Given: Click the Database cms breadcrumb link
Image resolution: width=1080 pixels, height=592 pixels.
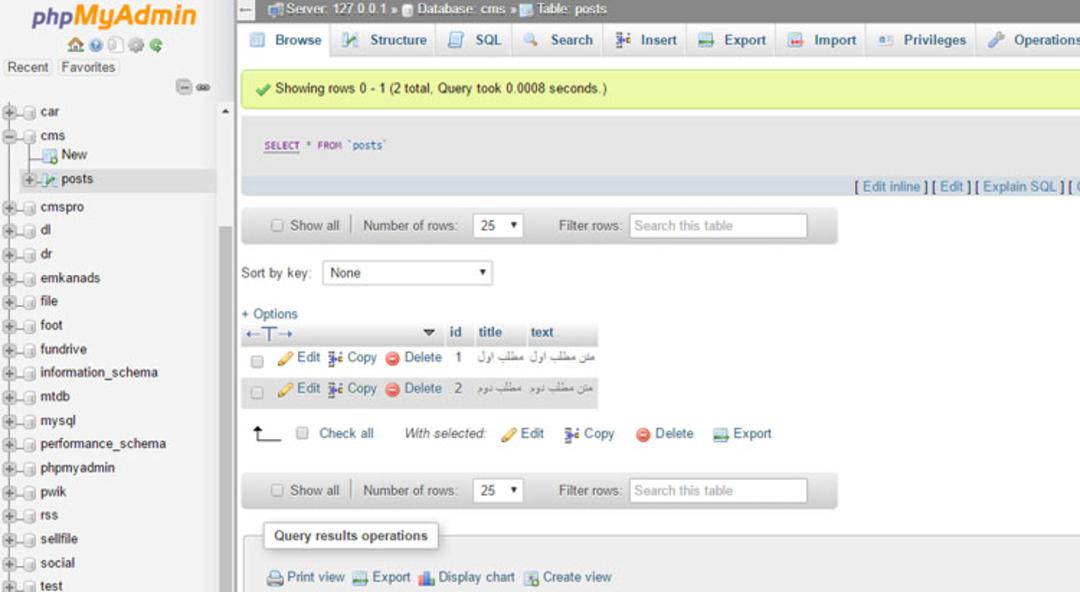Looking at the screenshot, I should [x=461, y=10].
